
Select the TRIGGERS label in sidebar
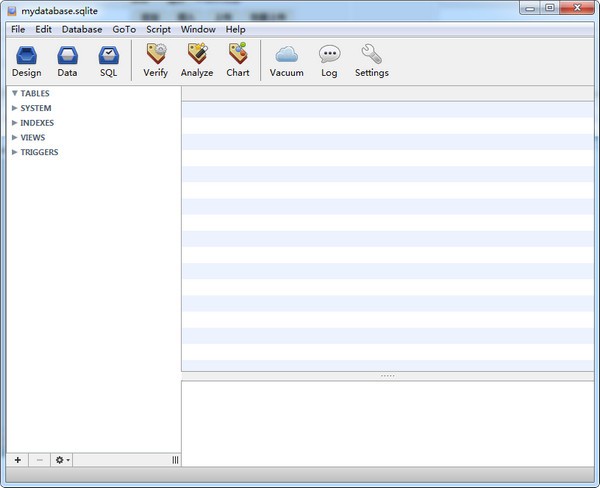tap(39, 152)
